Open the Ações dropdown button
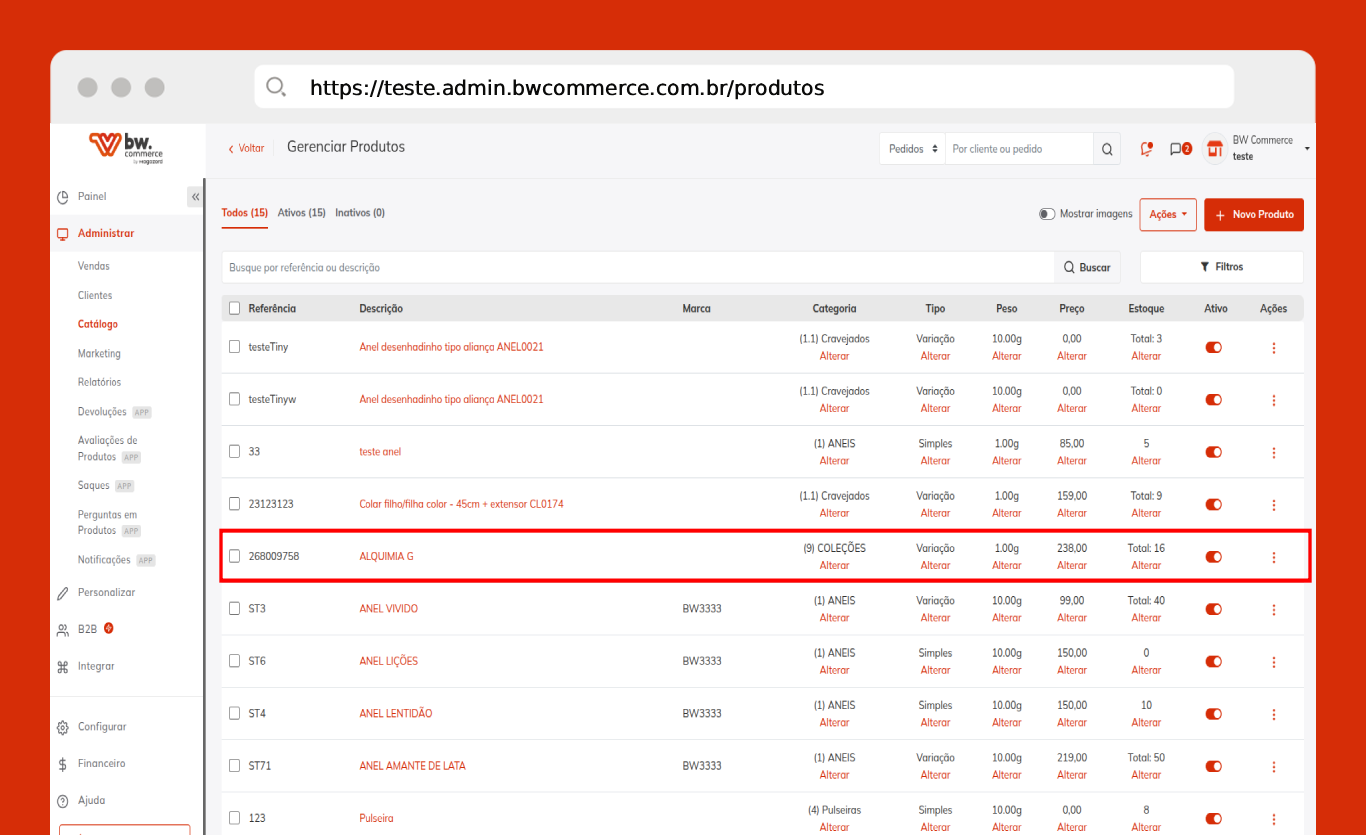This screenshot has width=1366, height=835. tap(1168, 214)
